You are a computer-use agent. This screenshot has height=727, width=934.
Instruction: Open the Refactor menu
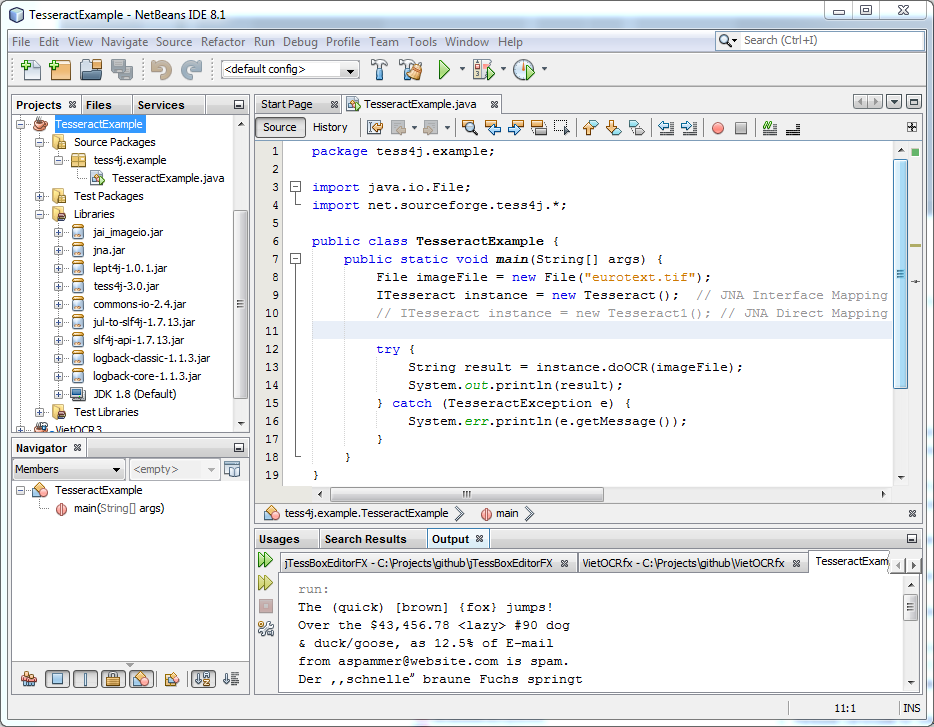[222, 42]
